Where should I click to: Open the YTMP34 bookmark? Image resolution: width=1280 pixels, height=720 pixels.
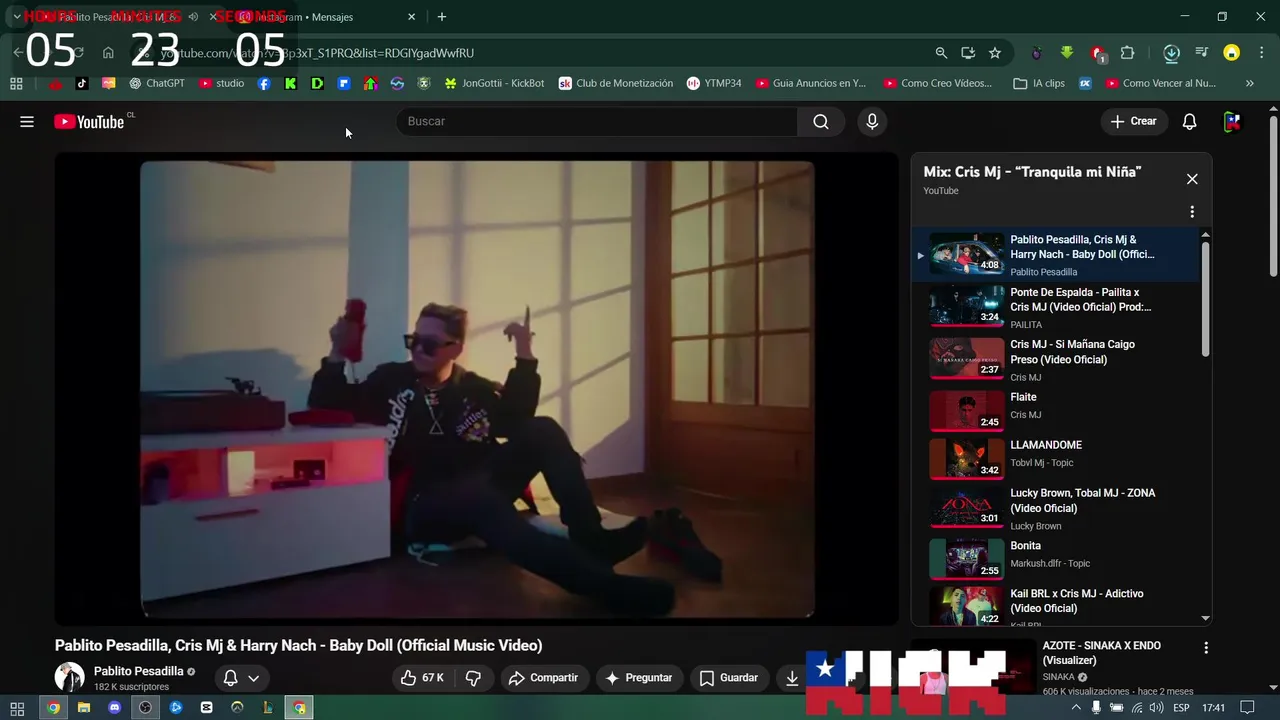(714, 84)
